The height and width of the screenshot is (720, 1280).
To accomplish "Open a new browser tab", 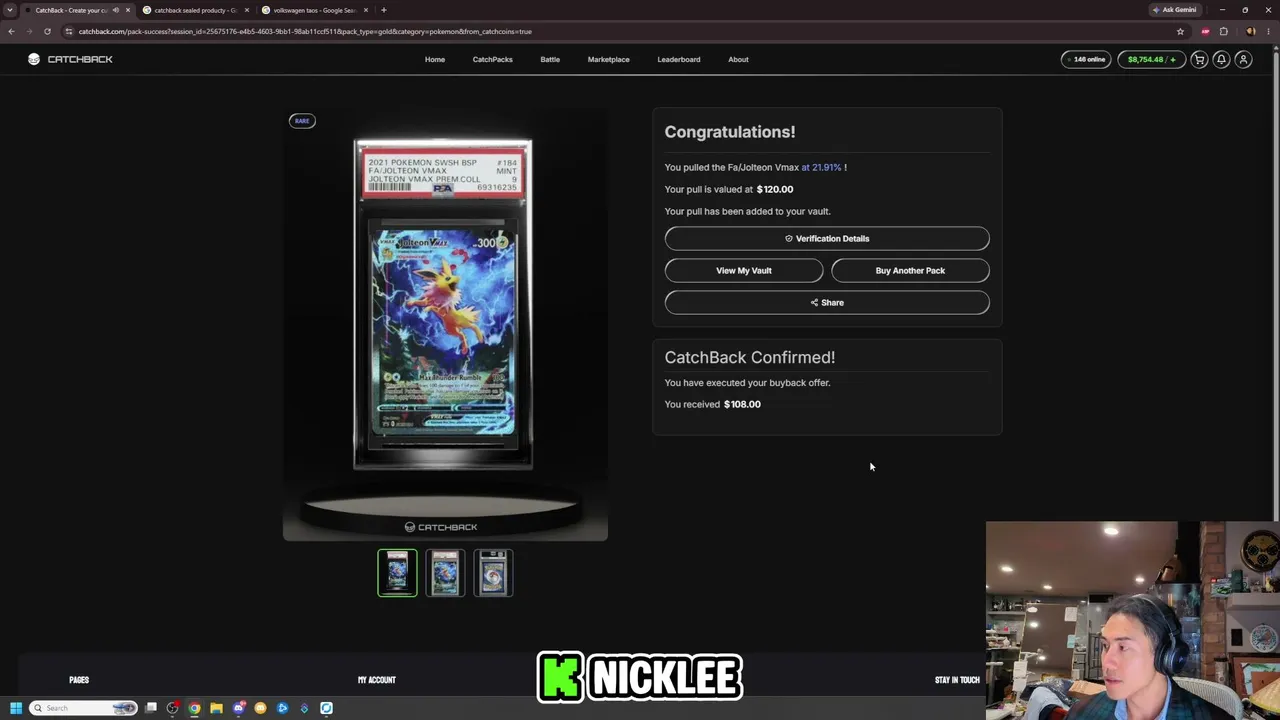I will (x=384, y=10).
